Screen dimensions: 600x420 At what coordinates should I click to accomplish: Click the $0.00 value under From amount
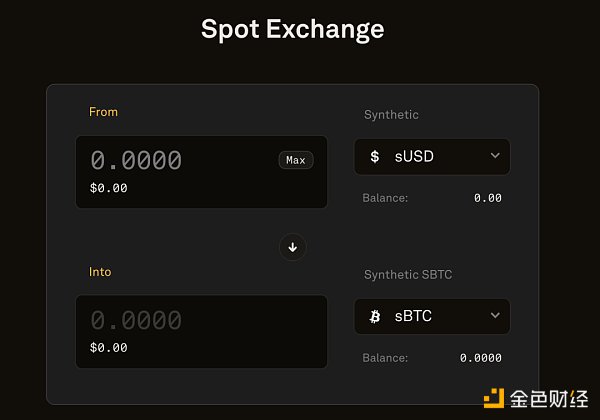[109, 188]
